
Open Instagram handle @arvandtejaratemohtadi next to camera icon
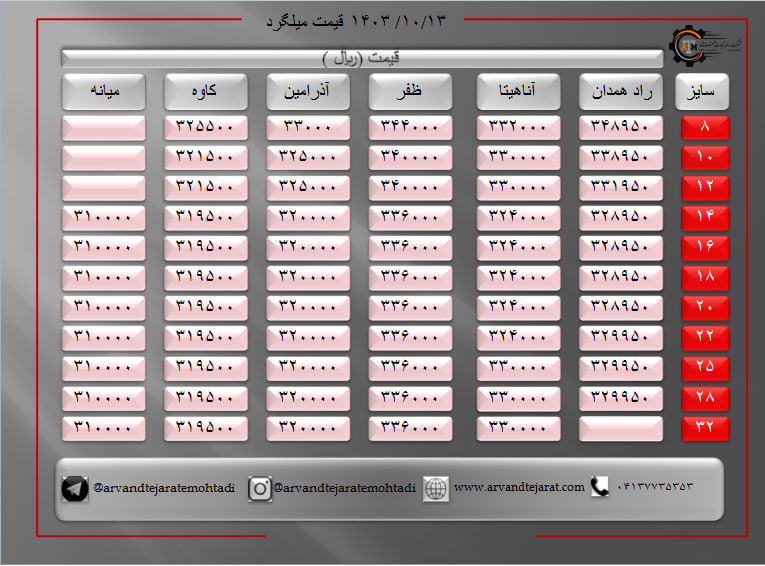(344, 488)
